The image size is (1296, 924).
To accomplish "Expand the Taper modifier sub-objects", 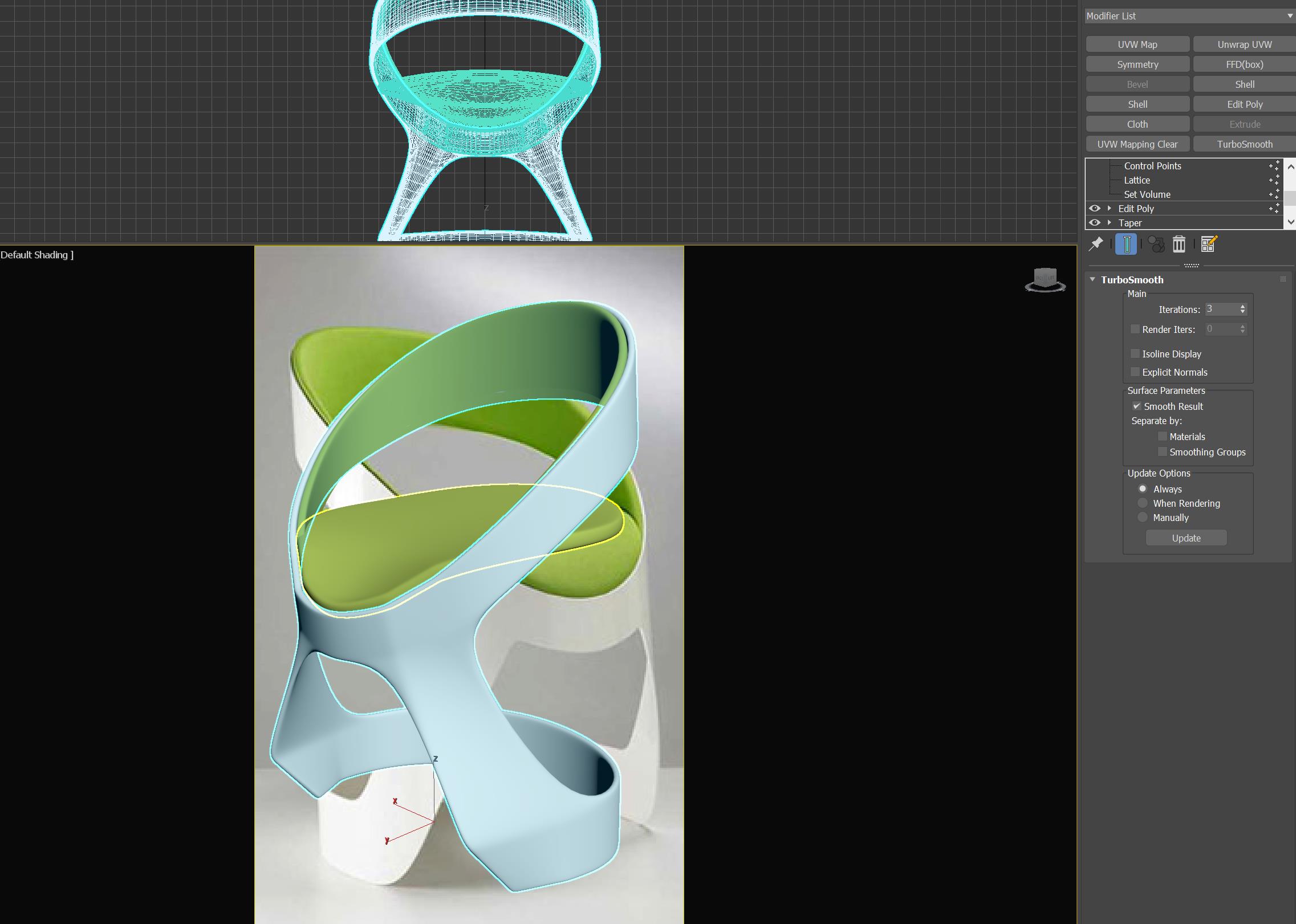I will (x=1110, y=222).
